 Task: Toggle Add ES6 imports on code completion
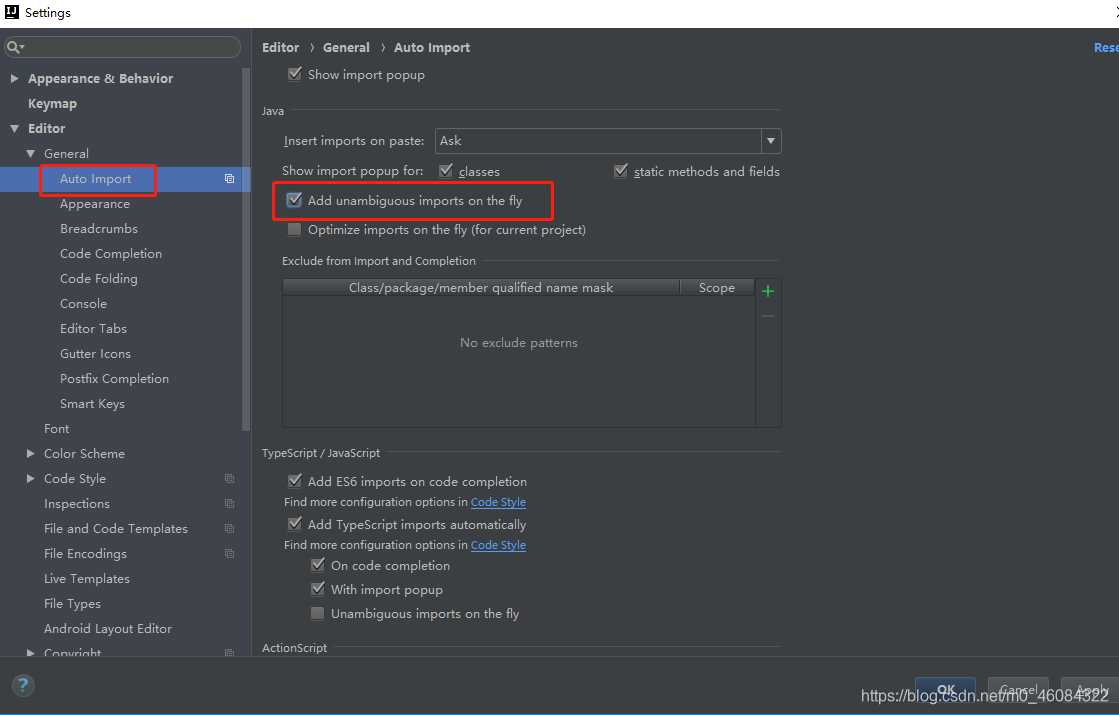tap(294, 481)
